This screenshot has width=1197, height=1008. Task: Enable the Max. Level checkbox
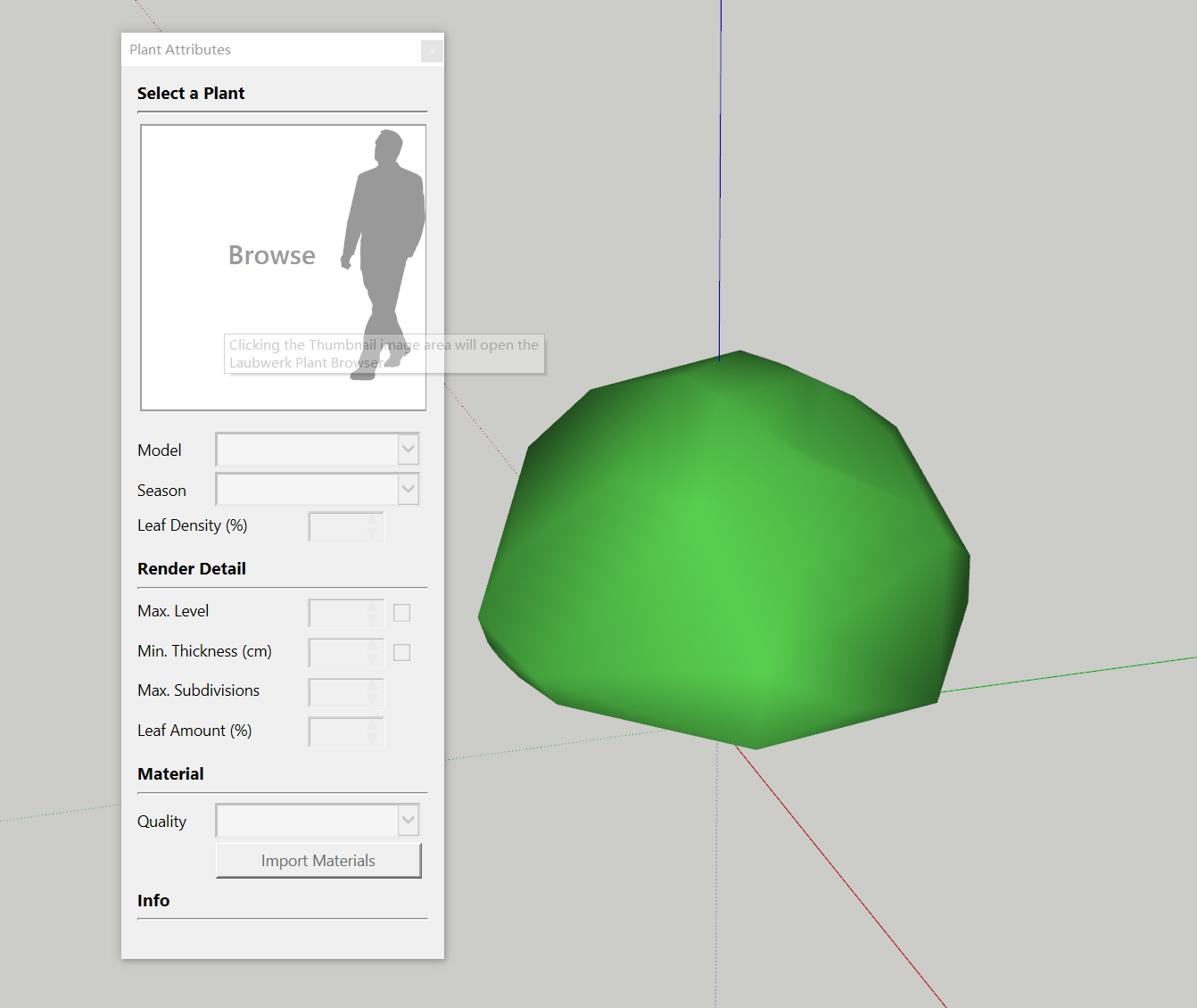click(x=402, y=613)
